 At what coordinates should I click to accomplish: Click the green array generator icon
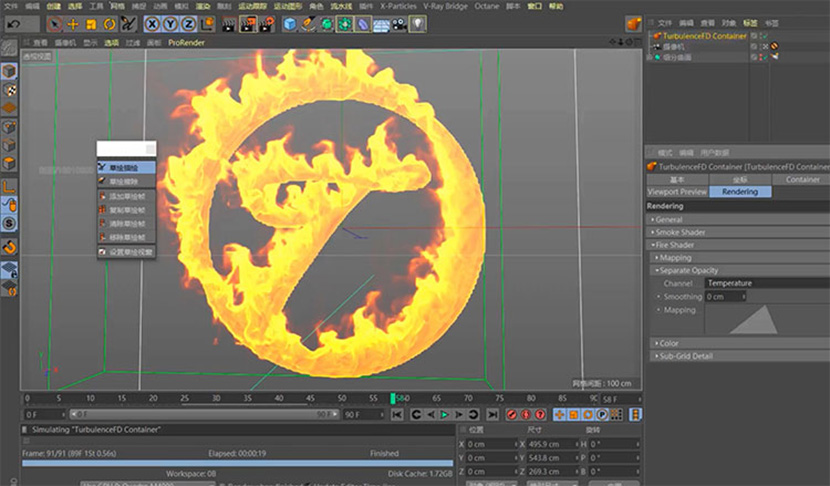pyautogui.click(x=345, y=24)
